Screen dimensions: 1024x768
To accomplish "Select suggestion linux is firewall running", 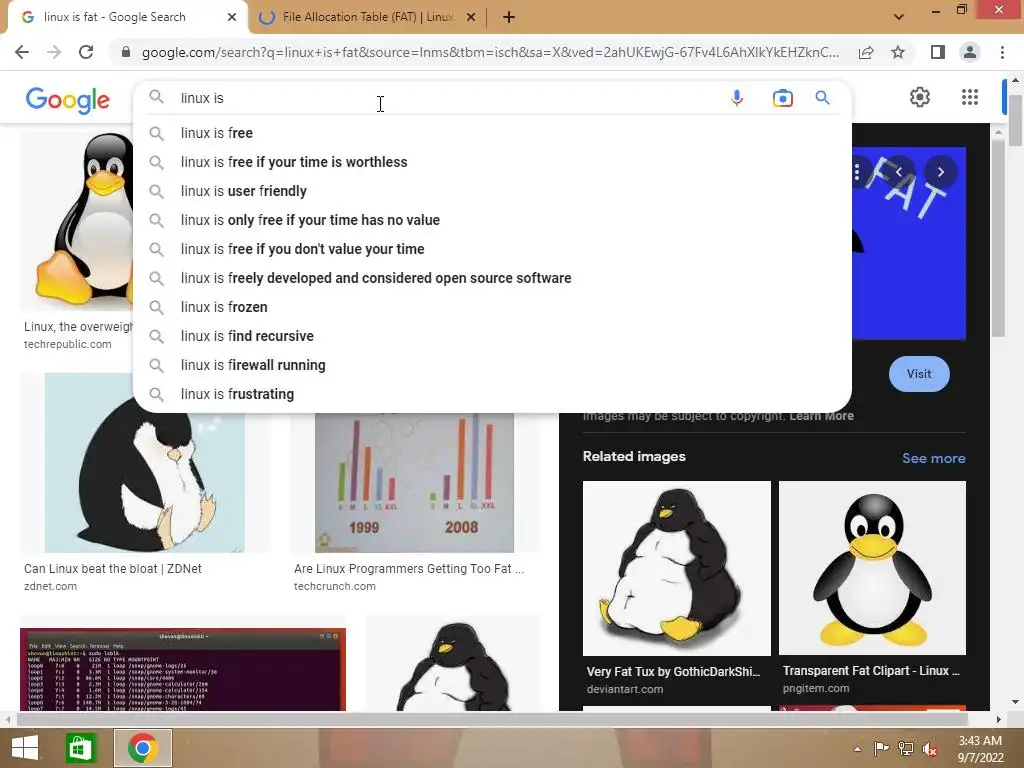I will 492,365.
